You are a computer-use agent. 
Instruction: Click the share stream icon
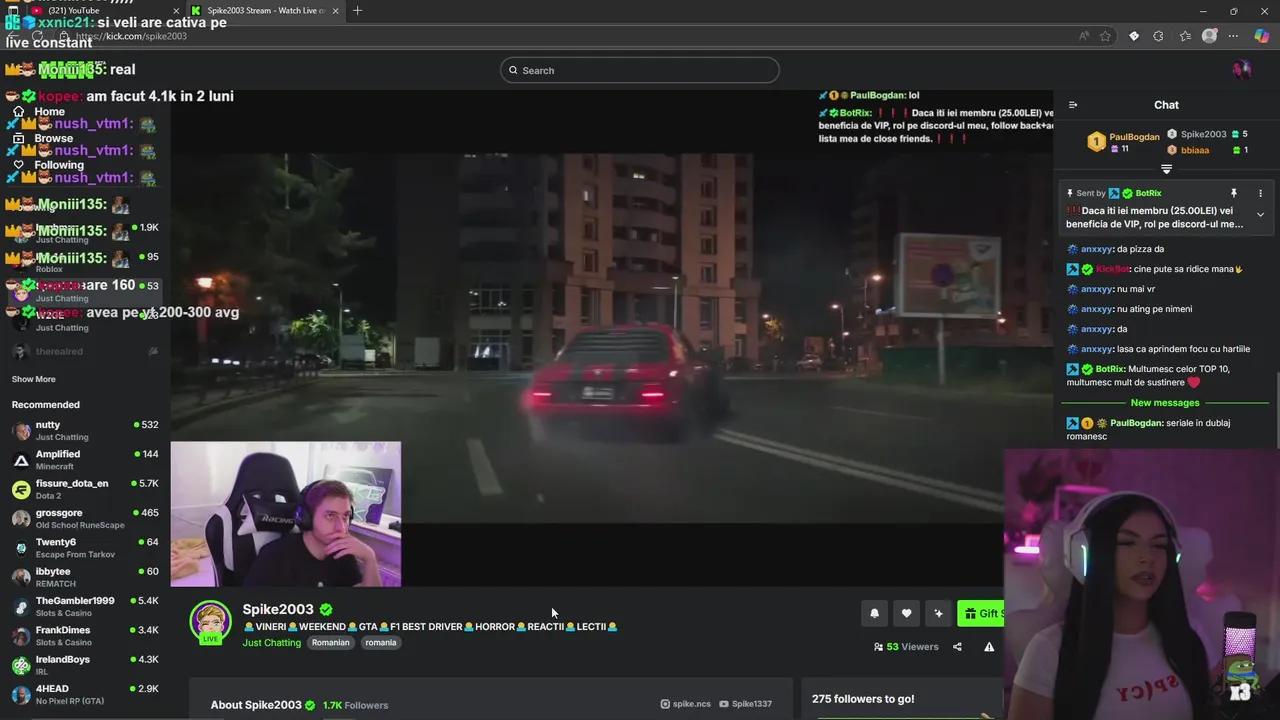click(x=957, y=647)
